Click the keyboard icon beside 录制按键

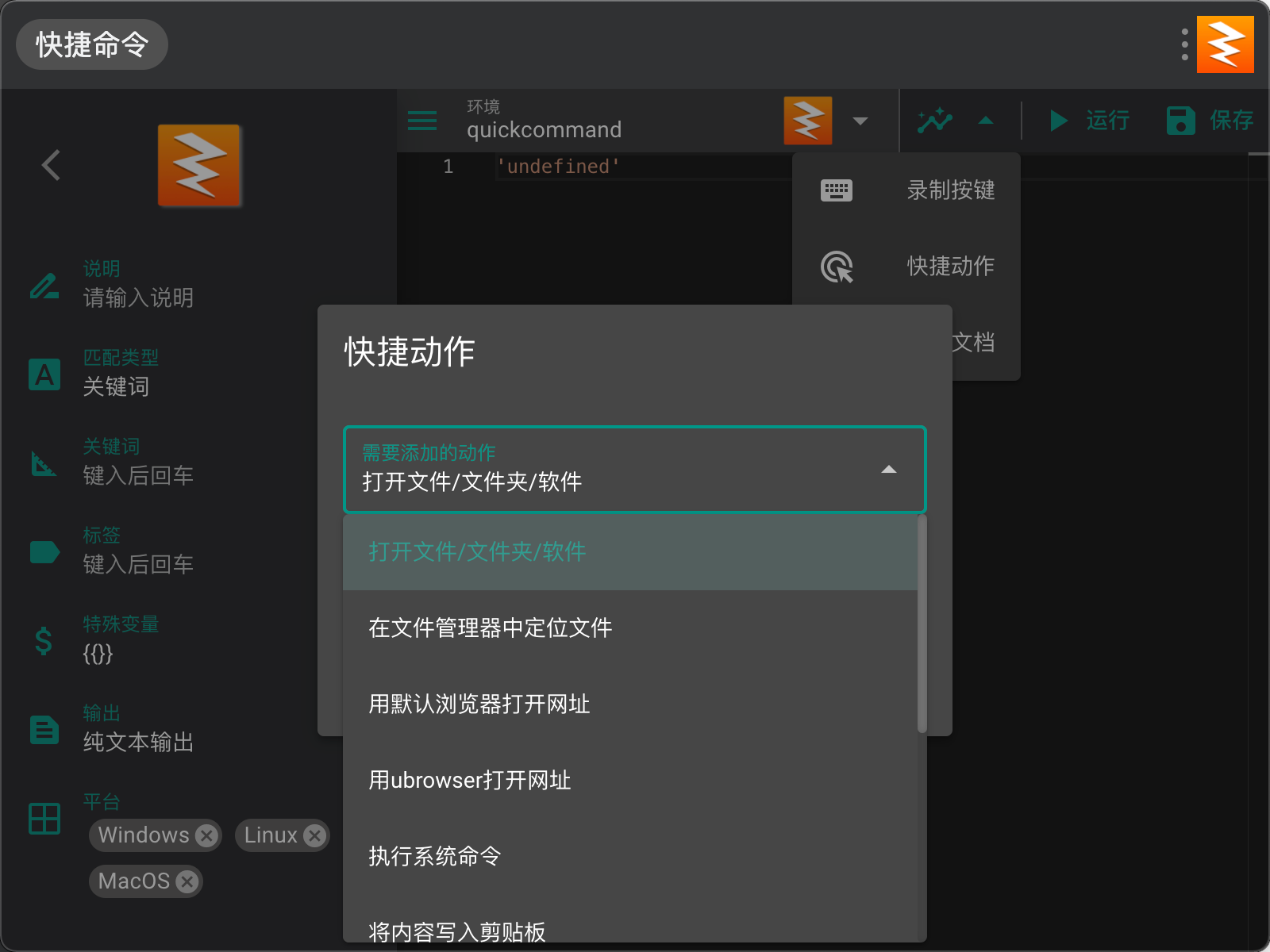pos(837,190)
